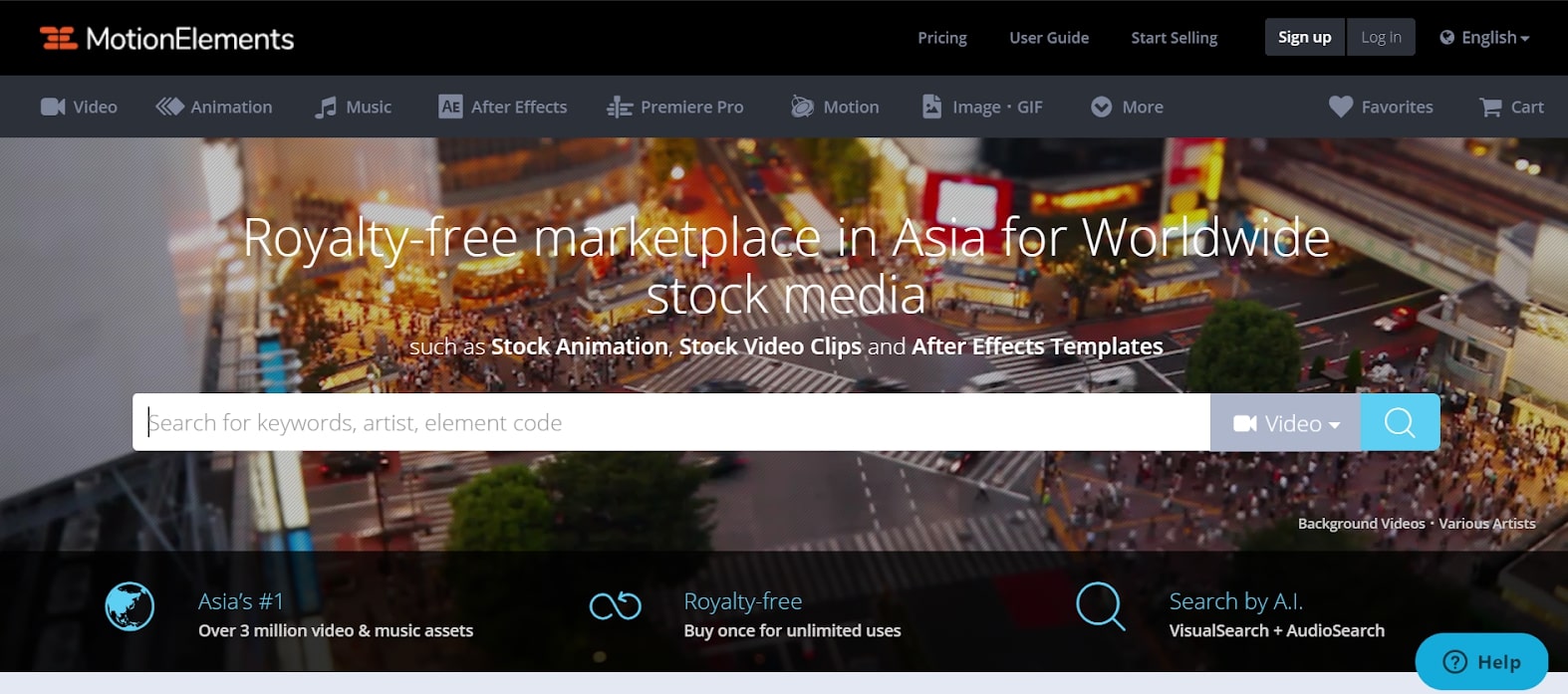The image size is (1568, 694).
Task: Click the Music note icon
Action: 326,107
